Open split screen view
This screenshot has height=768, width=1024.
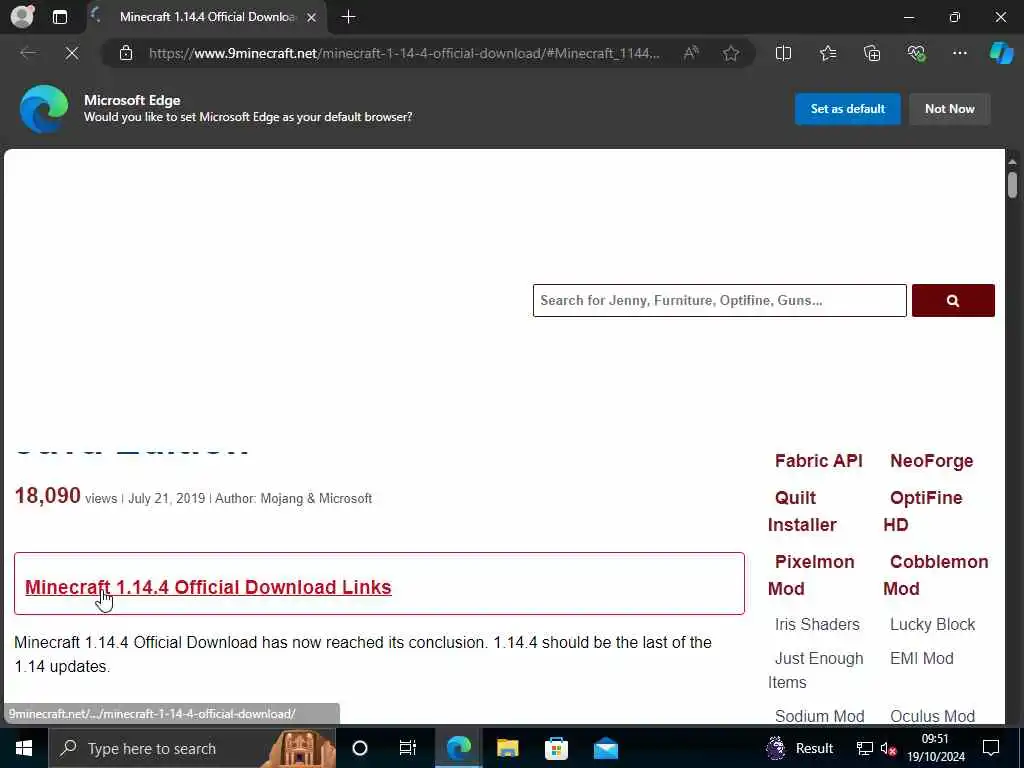(783, 53)
